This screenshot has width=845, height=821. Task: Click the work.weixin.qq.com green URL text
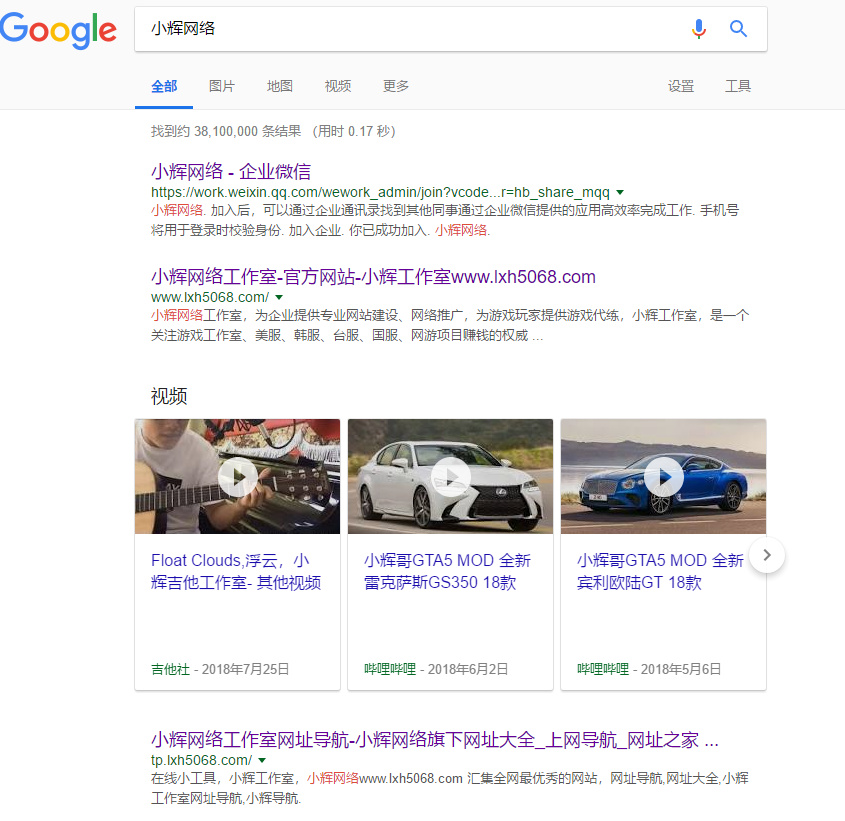[380, 192]
